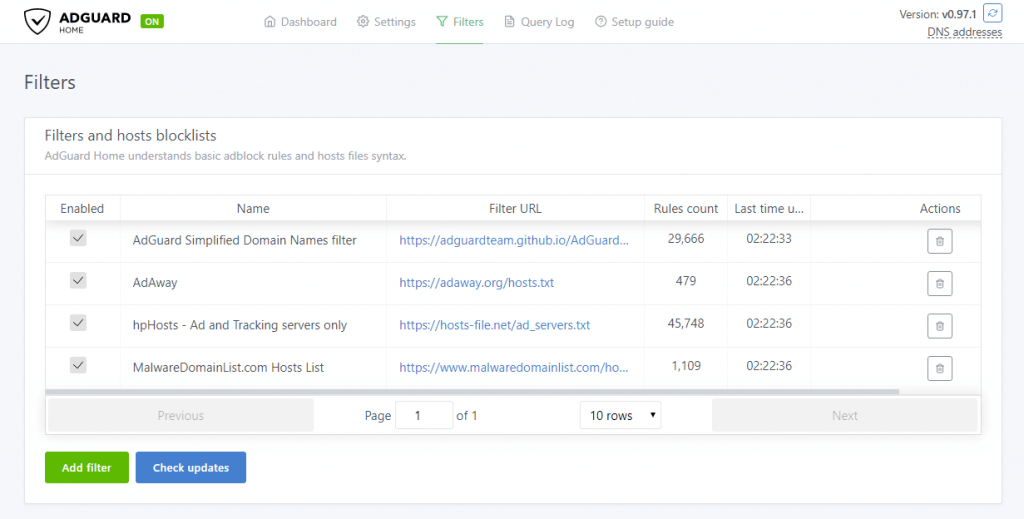This screenshot has width=1024, height=519.
Task: Sort by the Filter URL column header
Action: pyautogui.click(x=515, y=209)
